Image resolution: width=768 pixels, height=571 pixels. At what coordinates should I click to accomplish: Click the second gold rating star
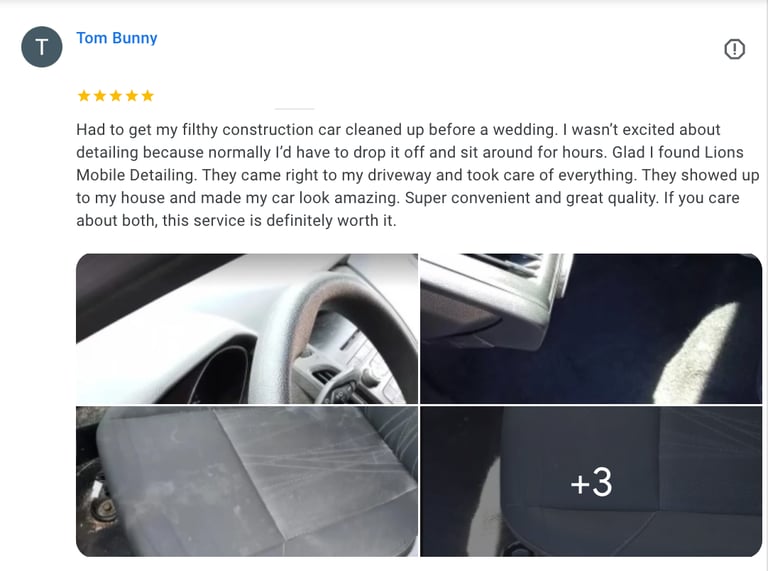pos(100,95)
